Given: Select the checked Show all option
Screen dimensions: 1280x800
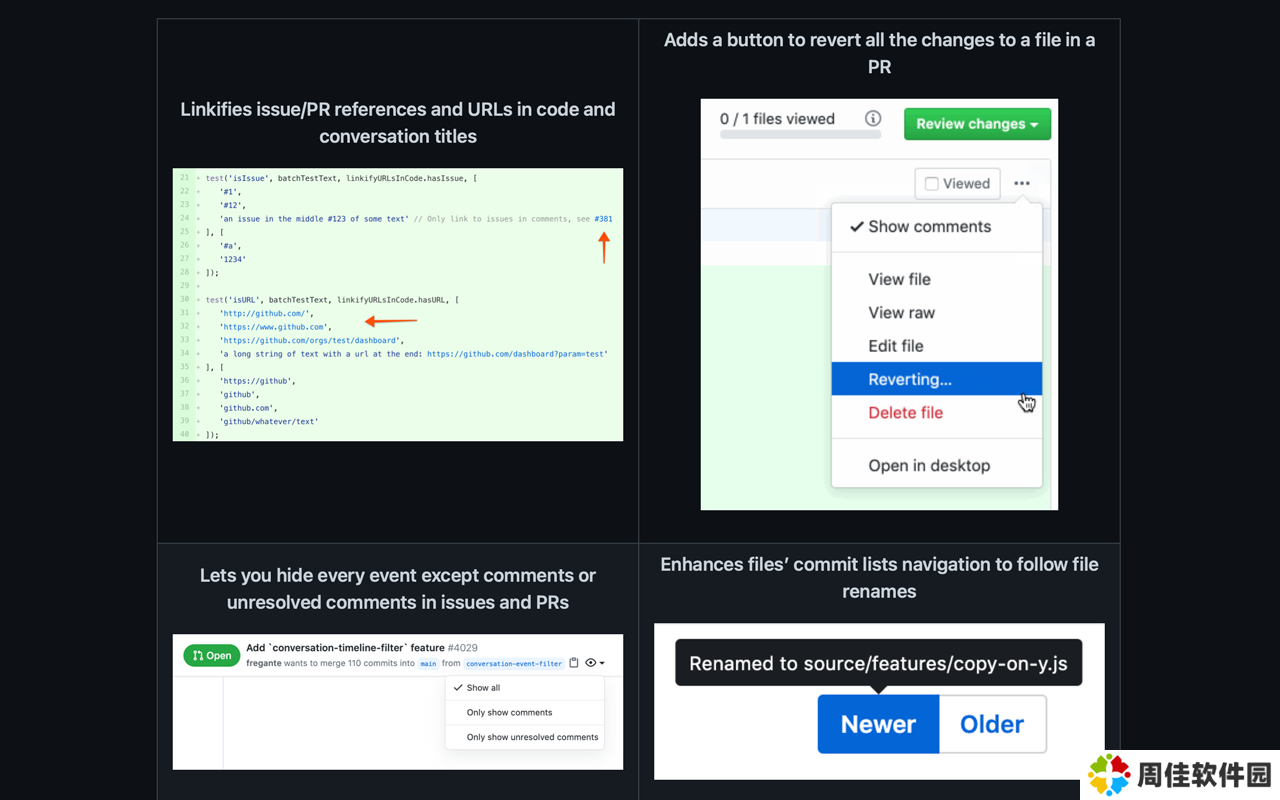Looking at the screenshot, I should (483, 688).
